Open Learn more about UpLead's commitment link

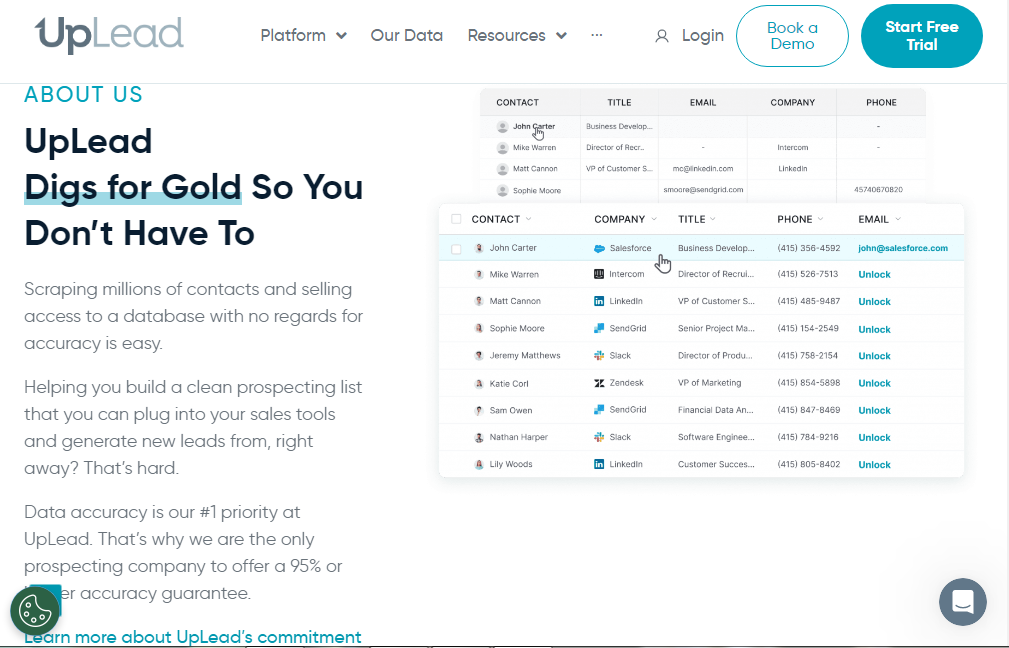(x=193, y=637)
